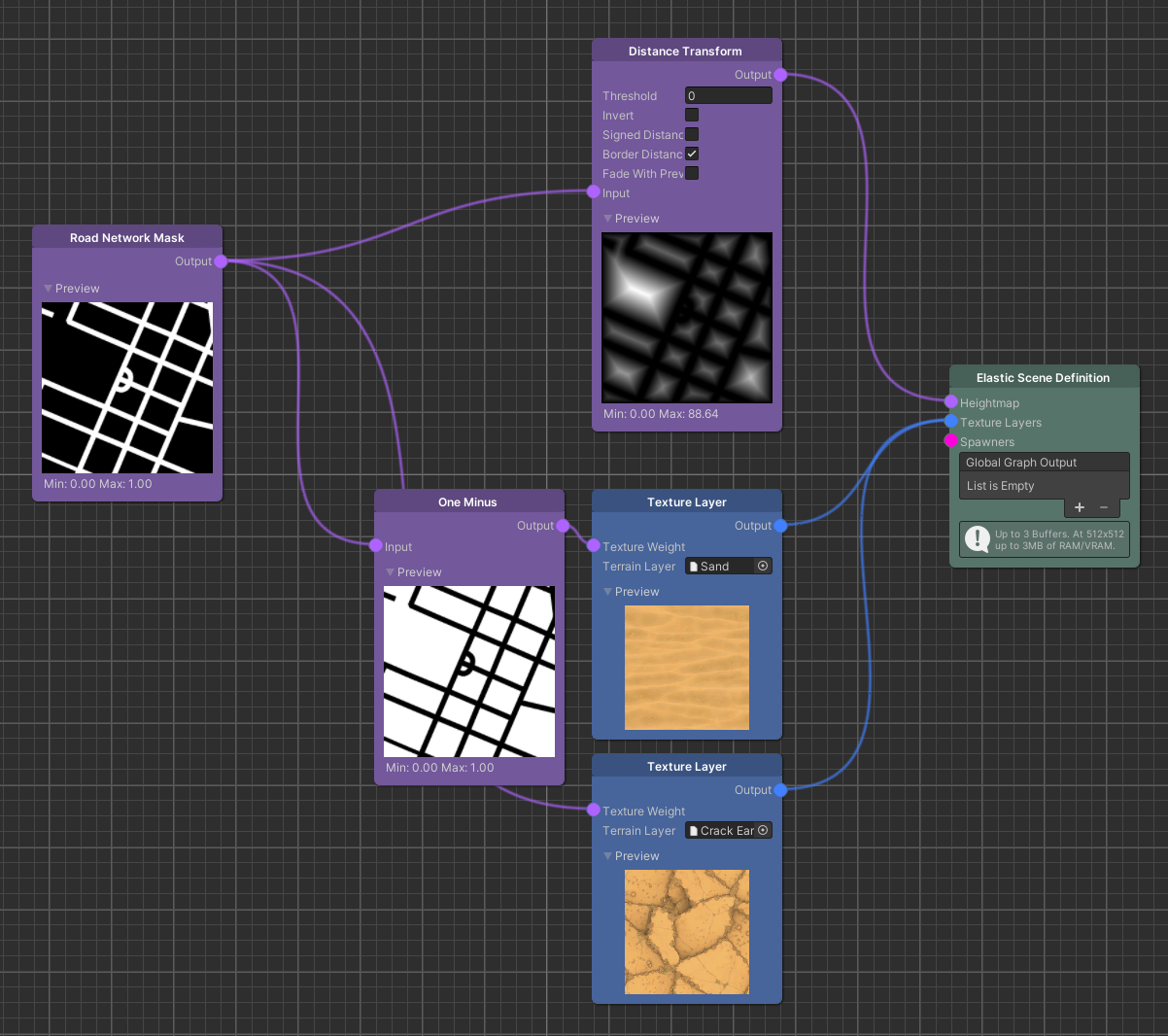Add item to Global Graph Output list
Viewport: 1168px width, 1036px height.
coord(1079,507)
